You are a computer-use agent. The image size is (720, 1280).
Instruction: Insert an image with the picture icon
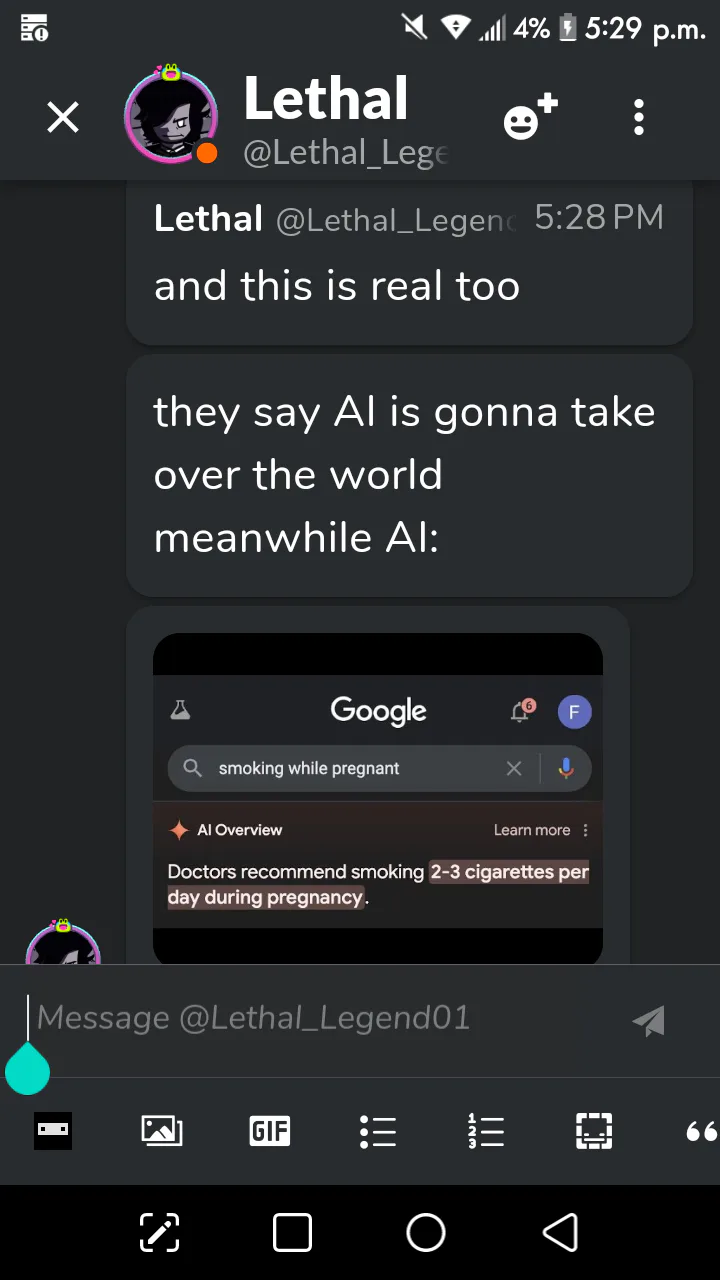pos(162,1131)
